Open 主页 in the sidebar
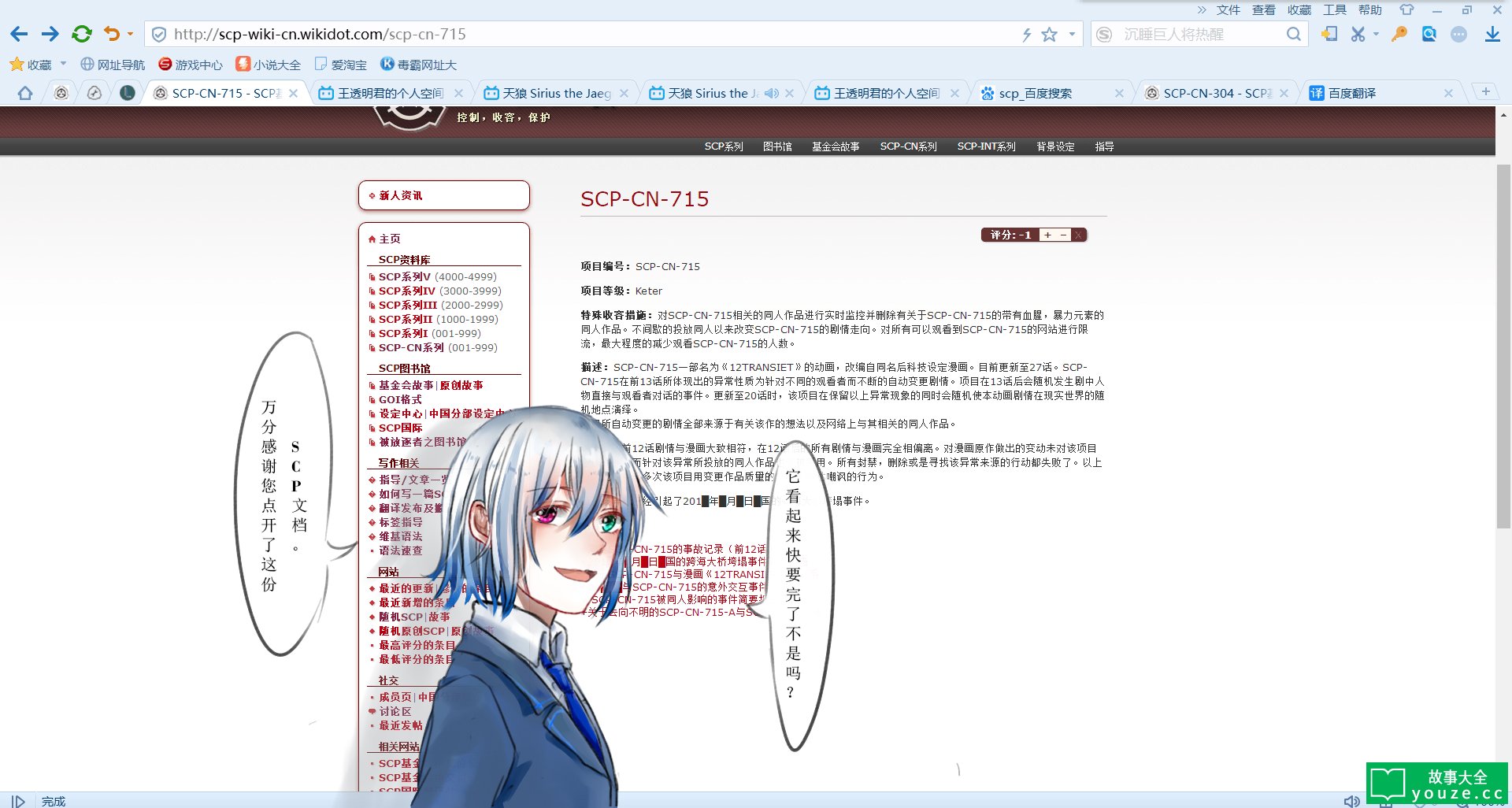The height and width of the screenshot is (808, 1512). 389,239
